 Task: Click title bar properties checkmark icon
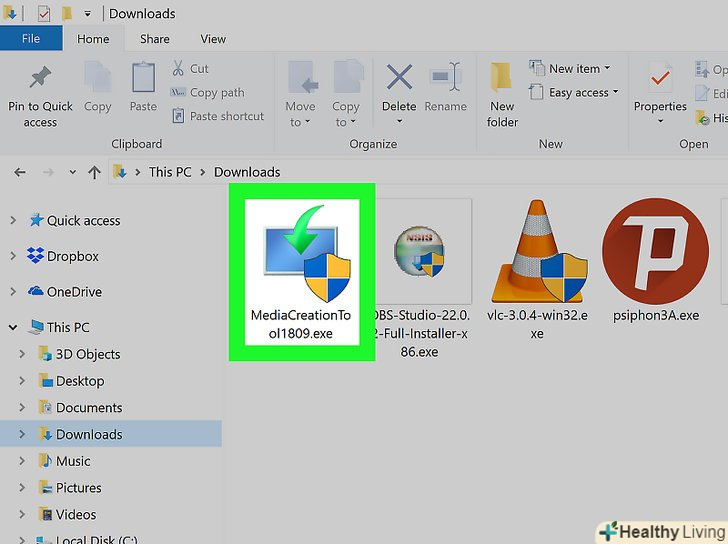(x=44, y=13)
